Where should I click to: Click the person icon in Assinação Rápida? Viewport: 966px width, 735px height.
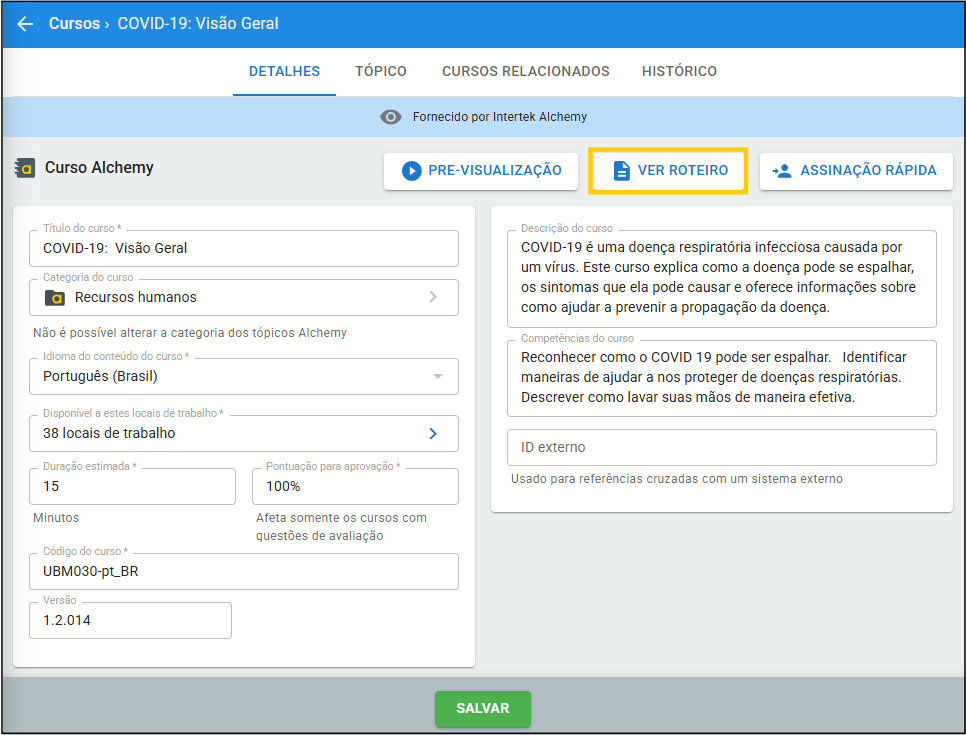(782, 171)
